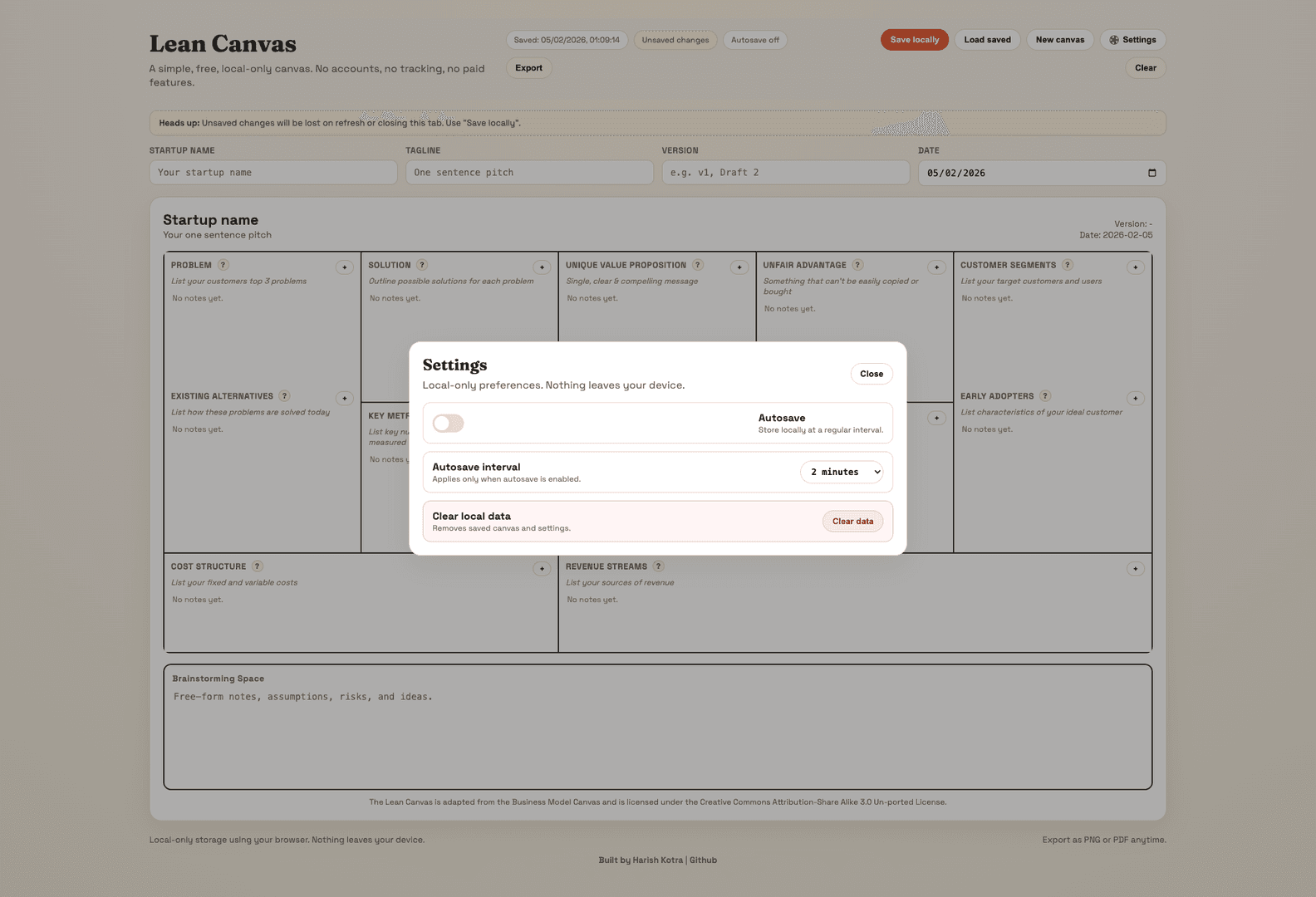Click the Startup name input field
This screenshot has height=897, width=1316.
point(273,173)
